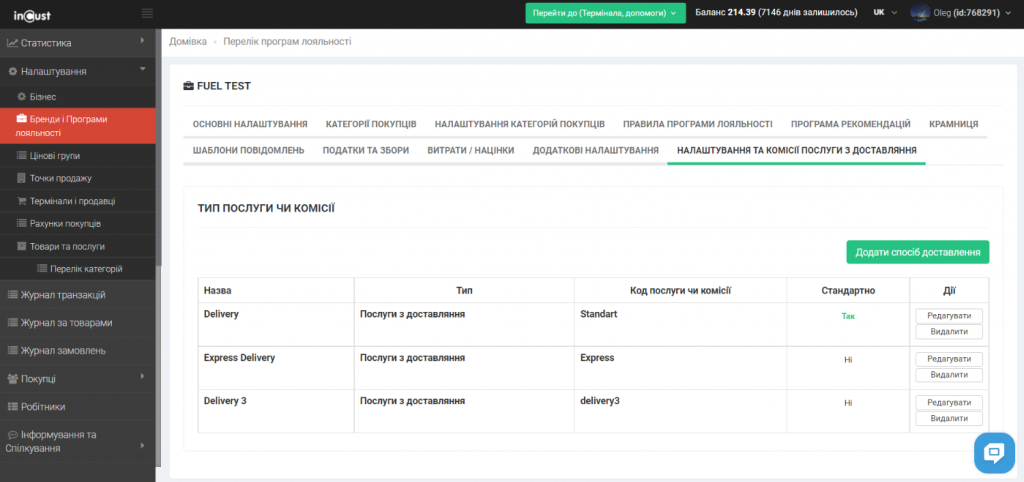Click the Покупці sidebar item
This screenshot has height=482, width=1024.
[x=38, y=379]
